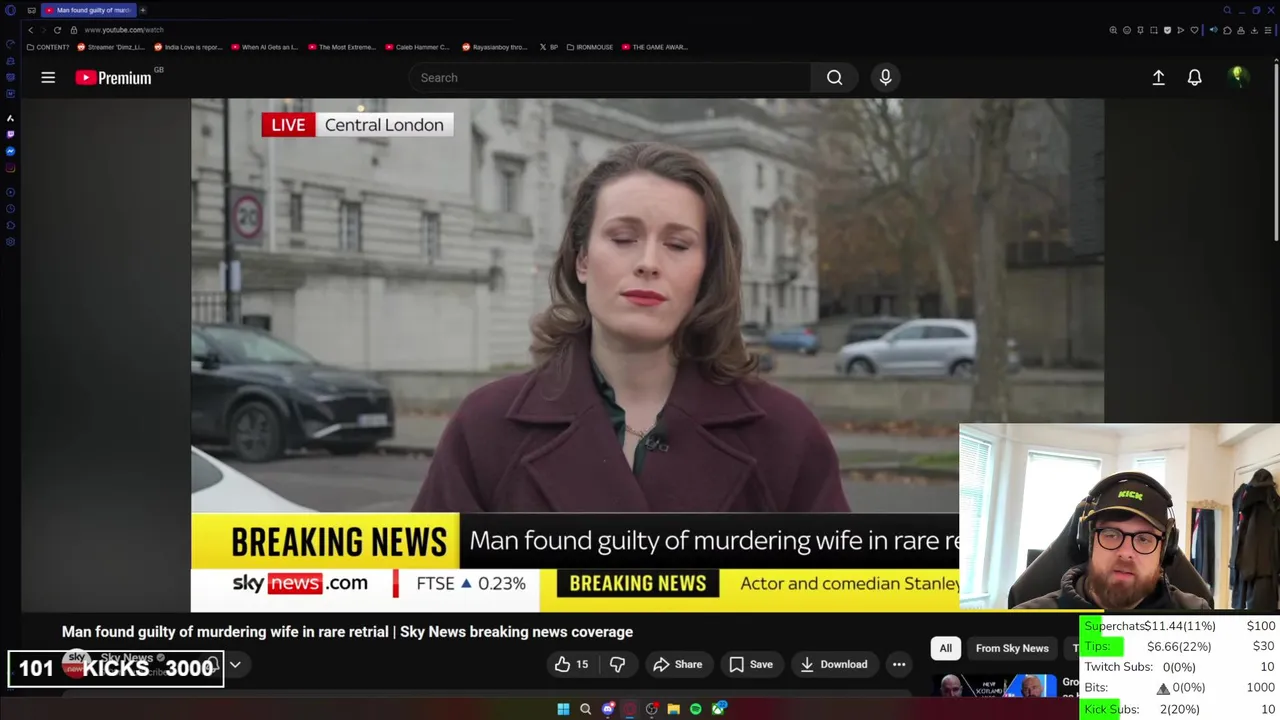
Task: Open the YouTube guide hamburger menu
Action: [48, 77]
